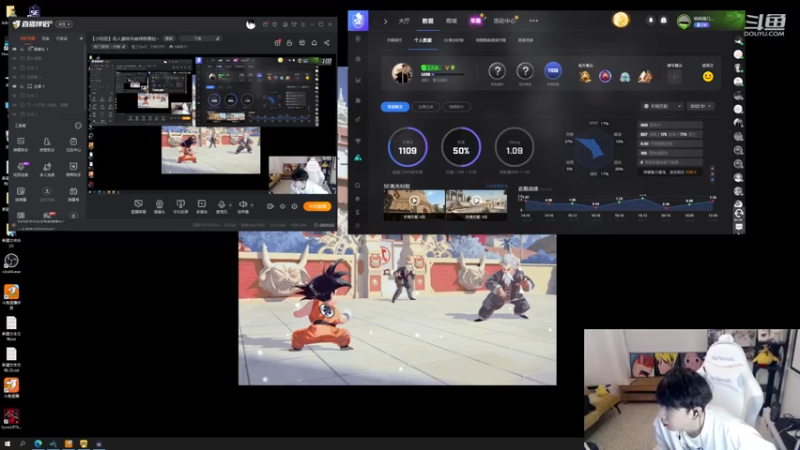Open the 商城 tab in the 5E client

point(451,21)
